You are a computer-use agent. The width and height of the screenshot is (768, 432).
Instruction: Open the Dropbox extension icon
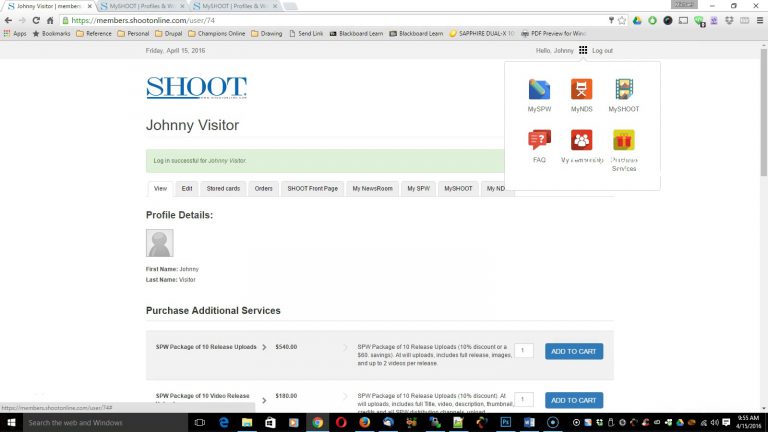coord(729,21)
